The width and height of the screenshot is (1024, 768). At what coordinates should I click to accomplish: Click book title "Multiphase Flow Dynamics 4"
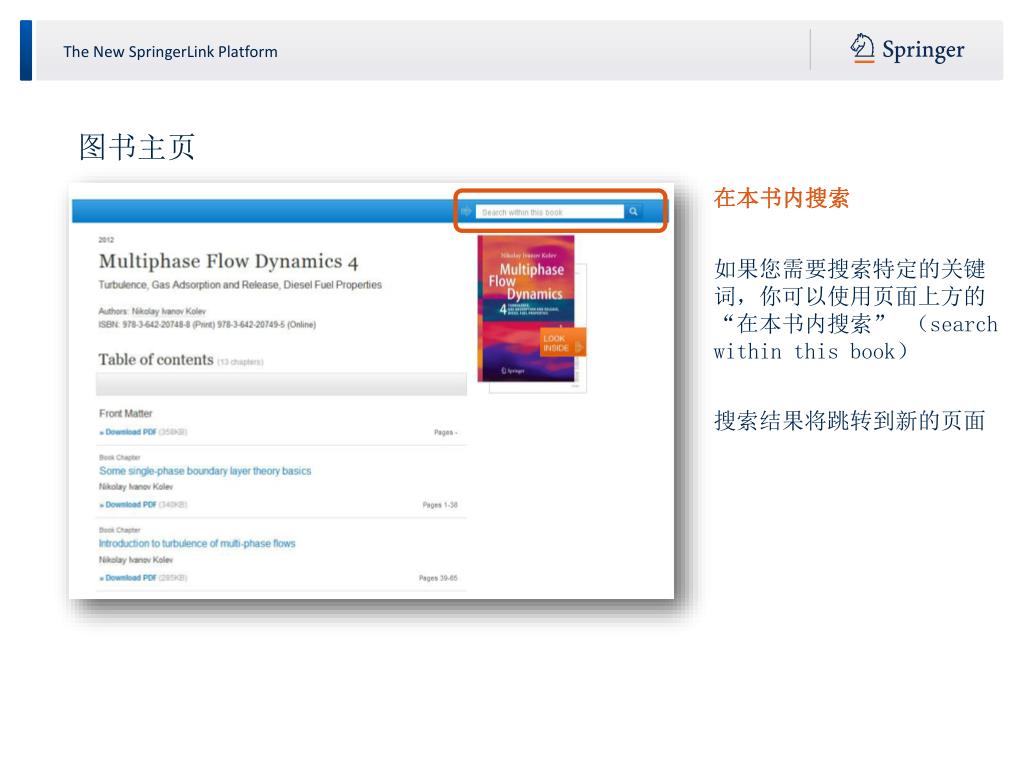tap(229, 262)
